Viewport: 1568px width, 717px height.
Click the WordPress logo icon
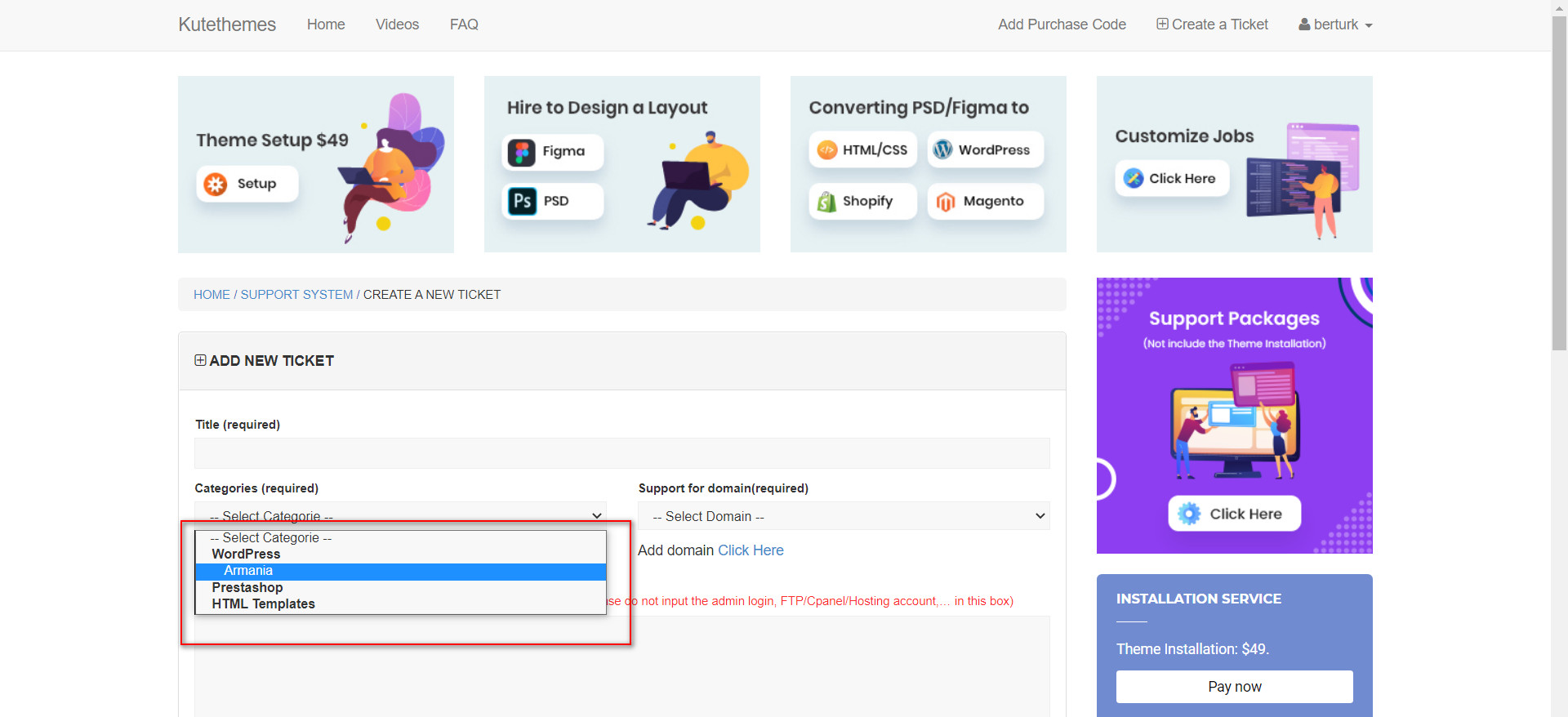pos(943,149)
